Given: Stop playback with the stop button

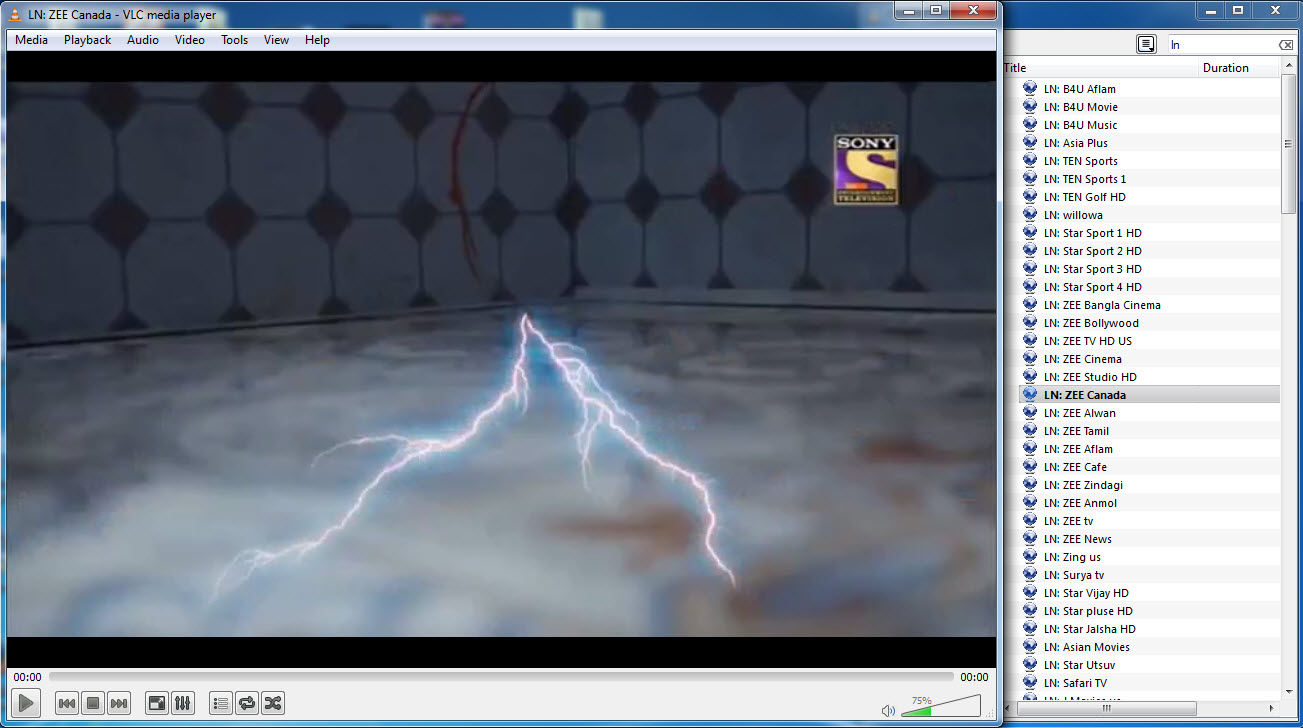Looking at the screenshot, I should pos(93,704).
